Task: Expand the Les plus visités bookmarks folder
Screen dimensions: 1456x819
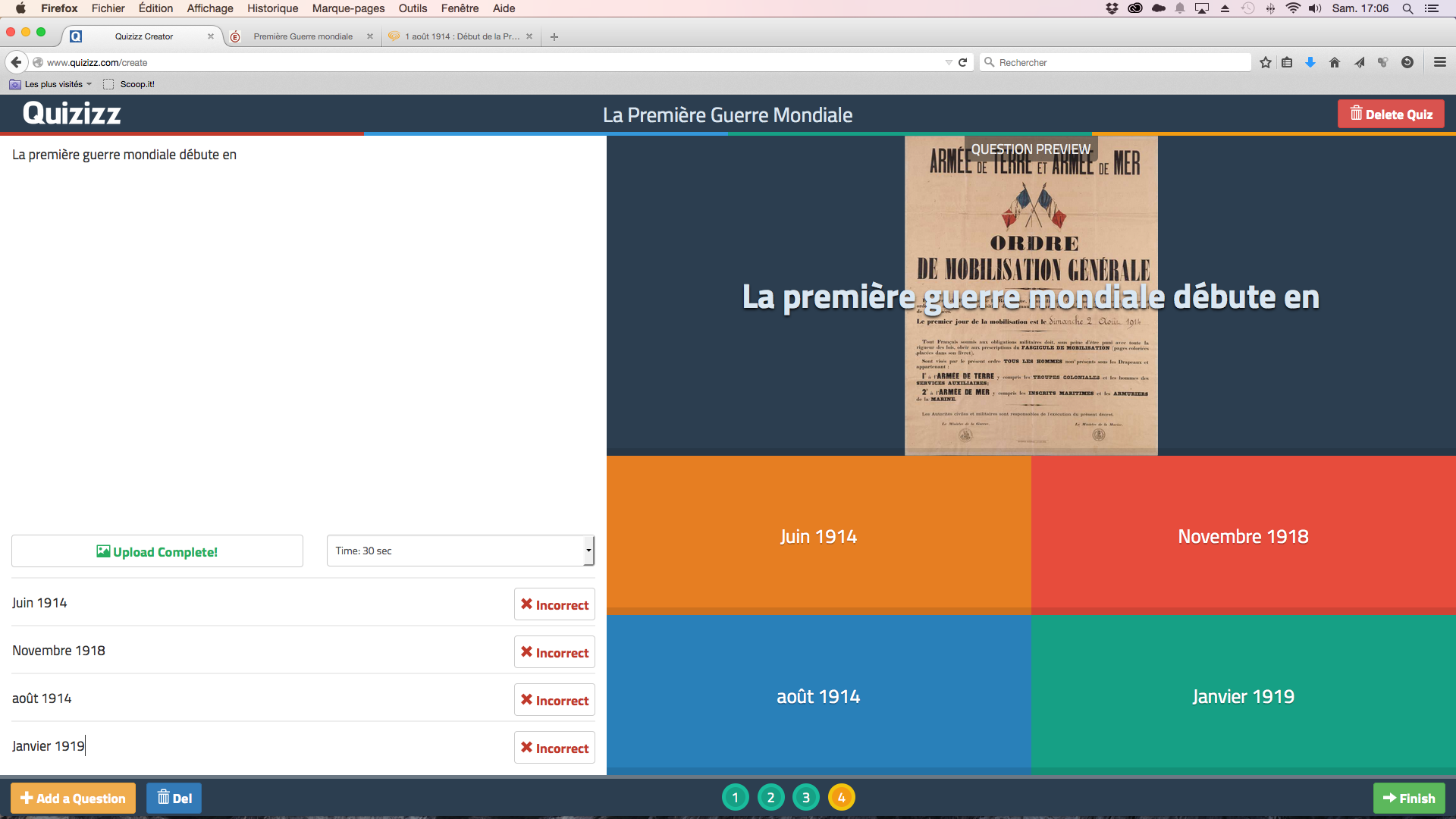Action: tap(50, 84)
